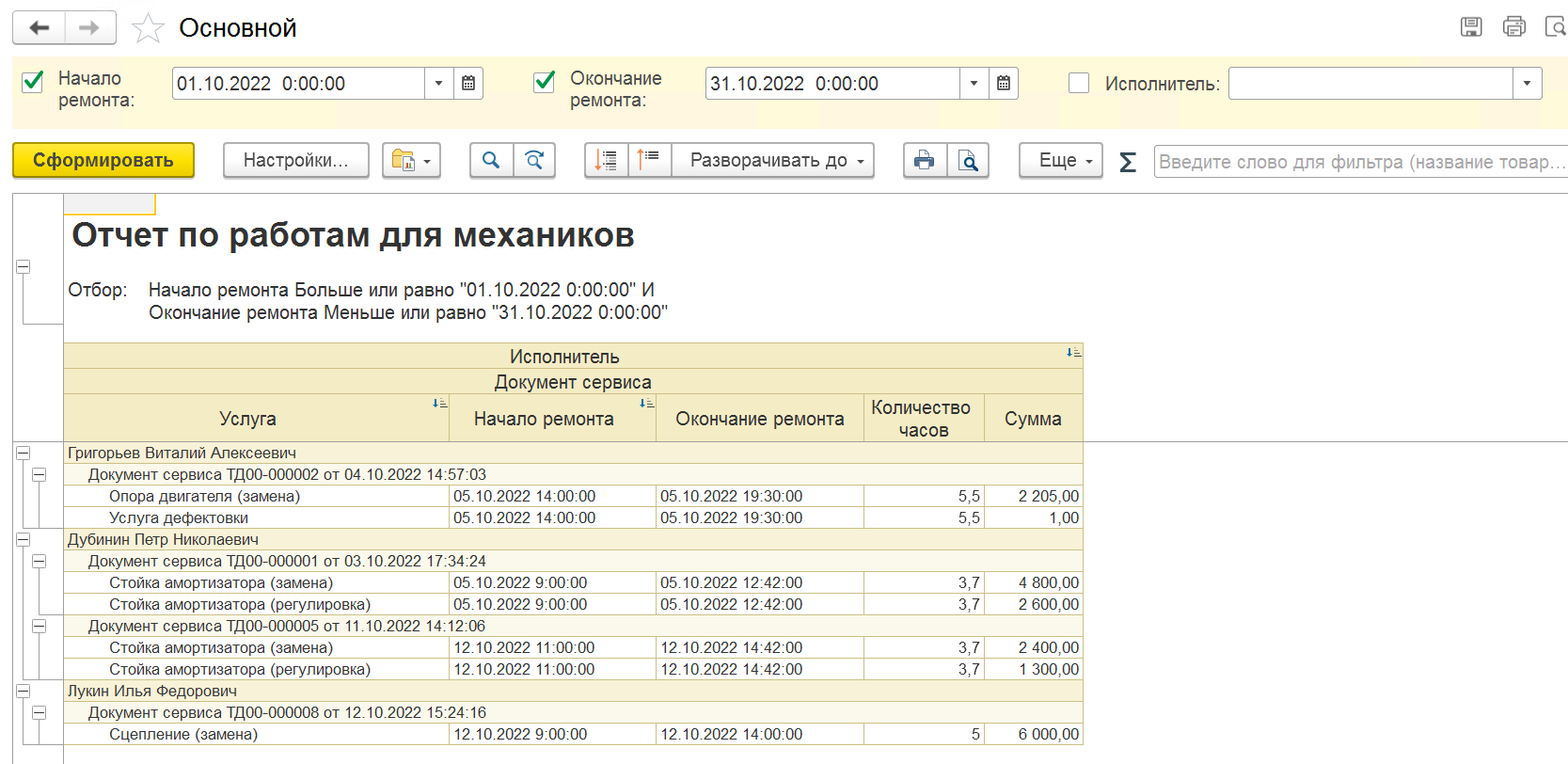Open Начало ремонта date dropdown arrow
The width and height of the screenshot is (1568, 764).
click(x=439, y=84)
